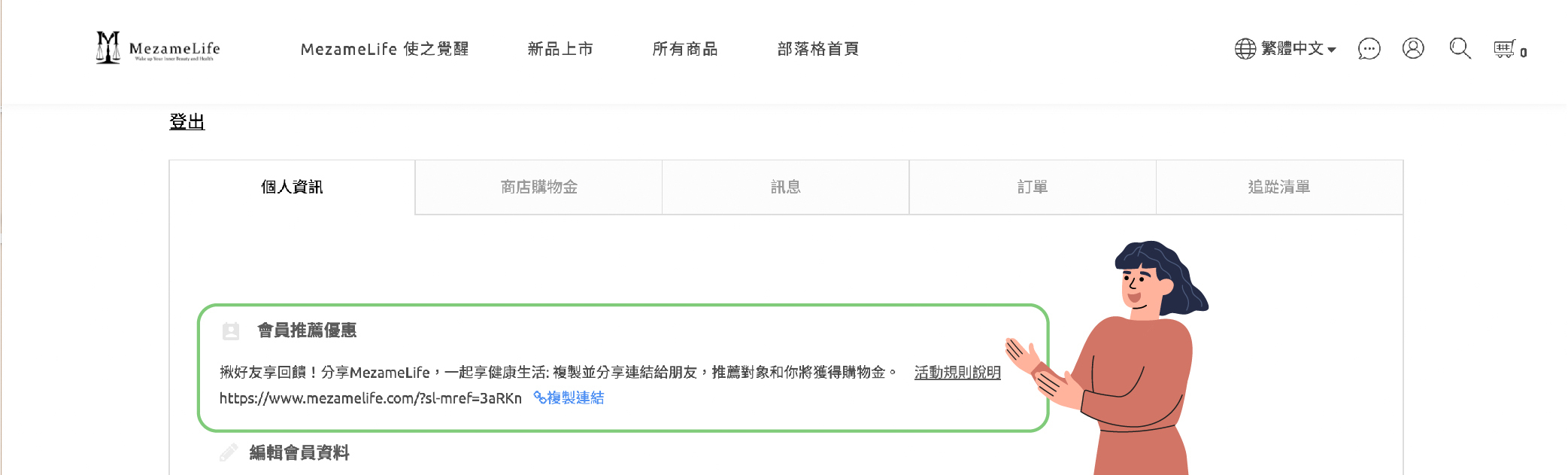Click the pencil edit profile icon
Viewport: 1568px width, 475px height.
pyautogui.click(x=229, y=452)
